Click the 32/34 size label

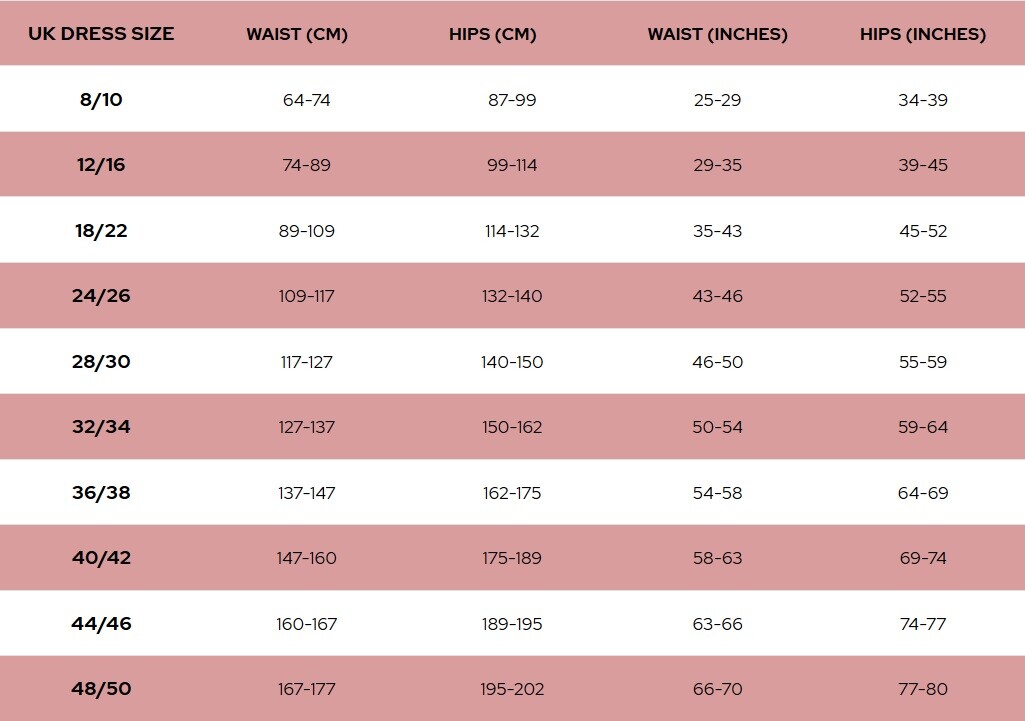[101, 427]
